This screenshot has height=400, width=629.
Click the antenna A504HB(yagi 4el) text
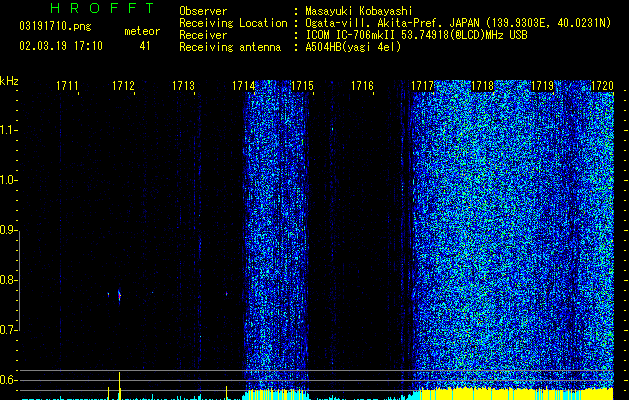click(353, 47)
